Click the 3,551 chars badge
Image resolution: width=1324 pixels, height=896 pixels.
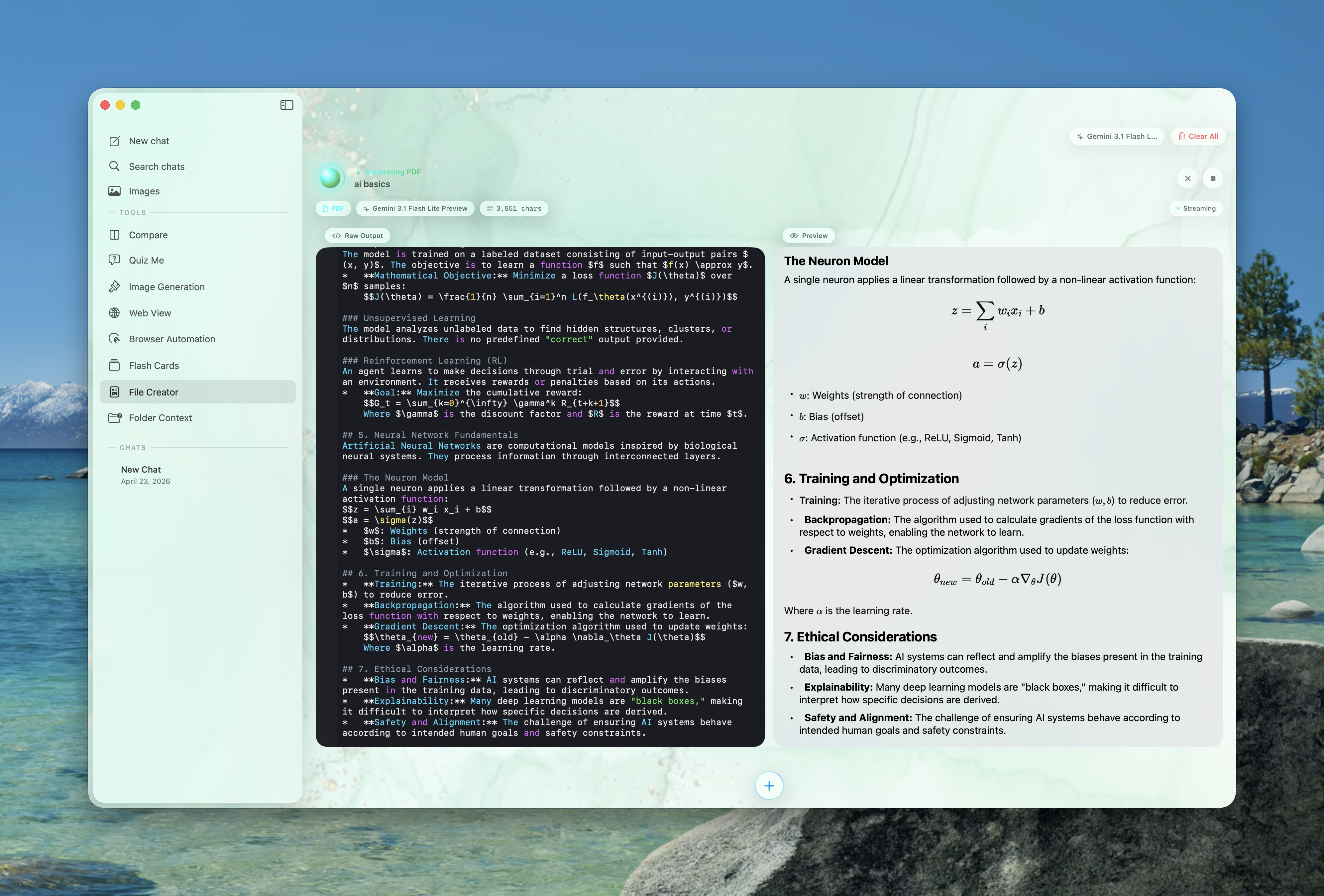[514, 208]
